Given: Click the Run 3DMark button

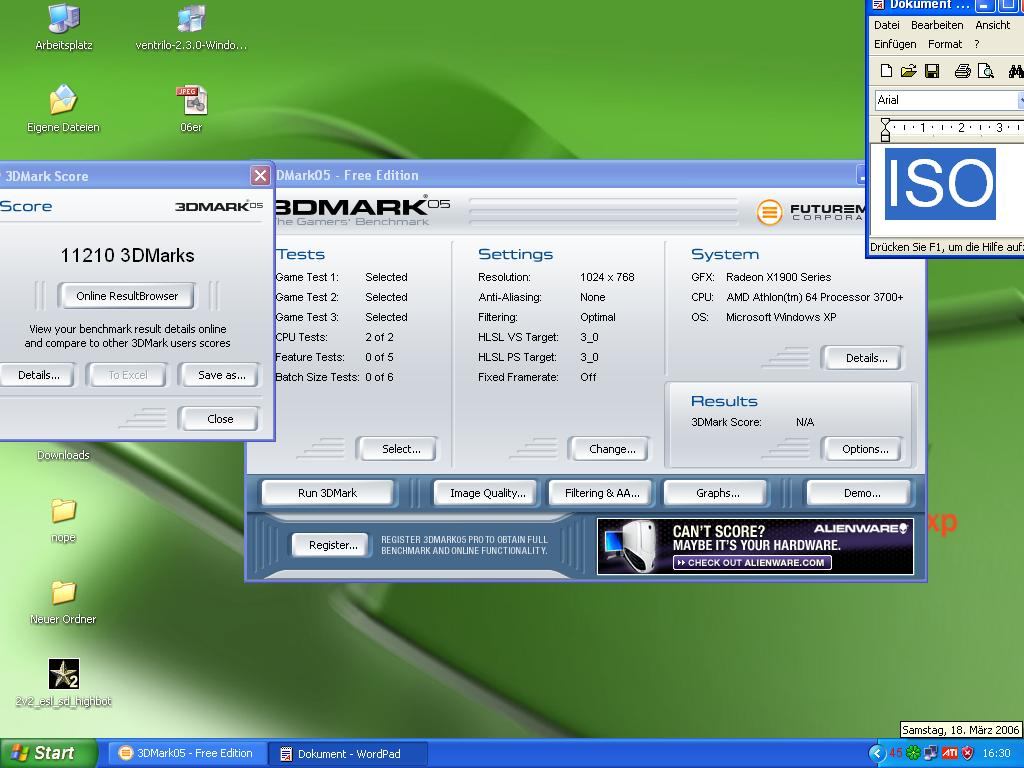Looking at the screenshot, I should click(327, 493).
